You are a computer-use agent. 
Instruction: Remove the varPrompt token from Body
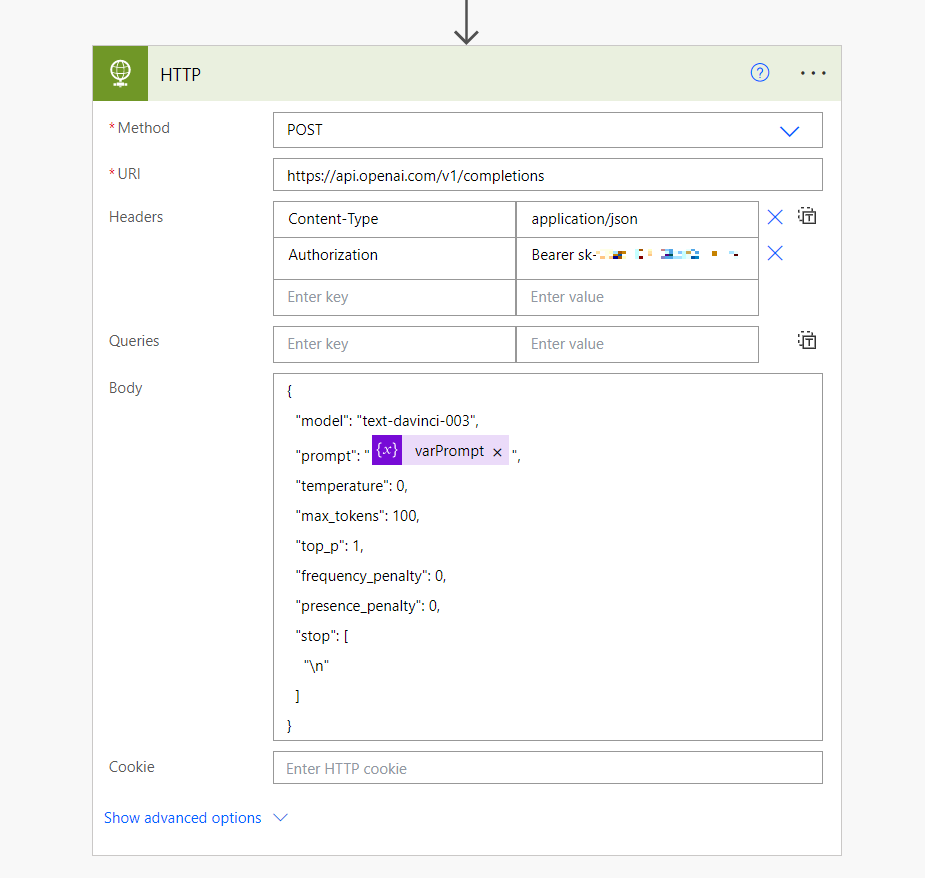click(497, 452)
